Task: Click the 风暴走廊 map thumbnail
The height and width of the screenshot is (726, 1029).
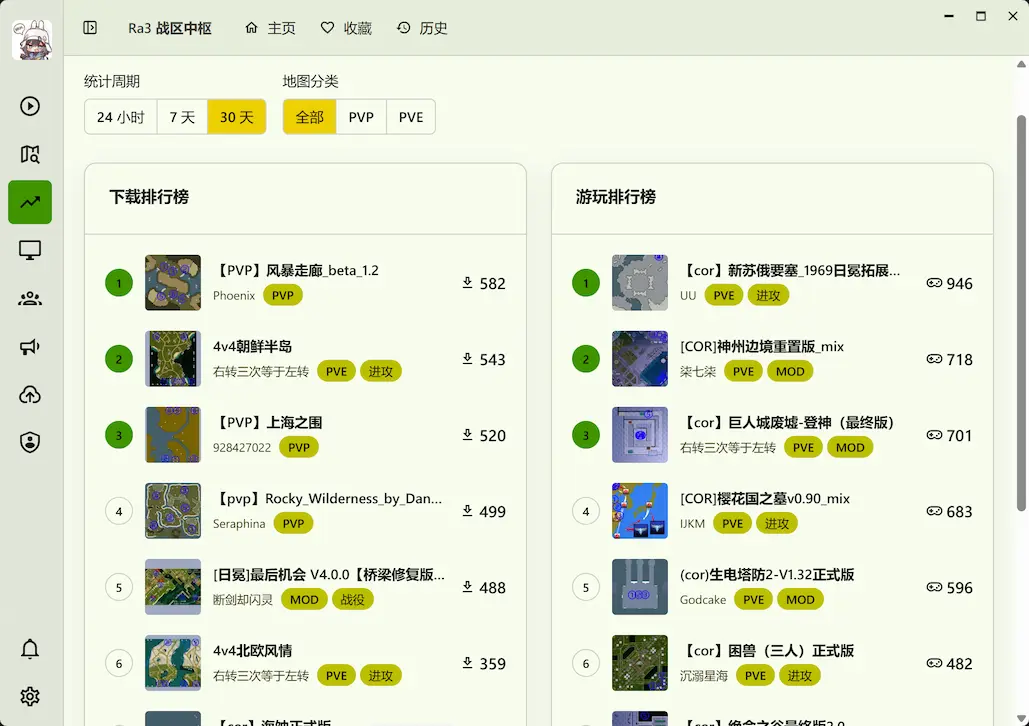Action: (x=173, y=283)
